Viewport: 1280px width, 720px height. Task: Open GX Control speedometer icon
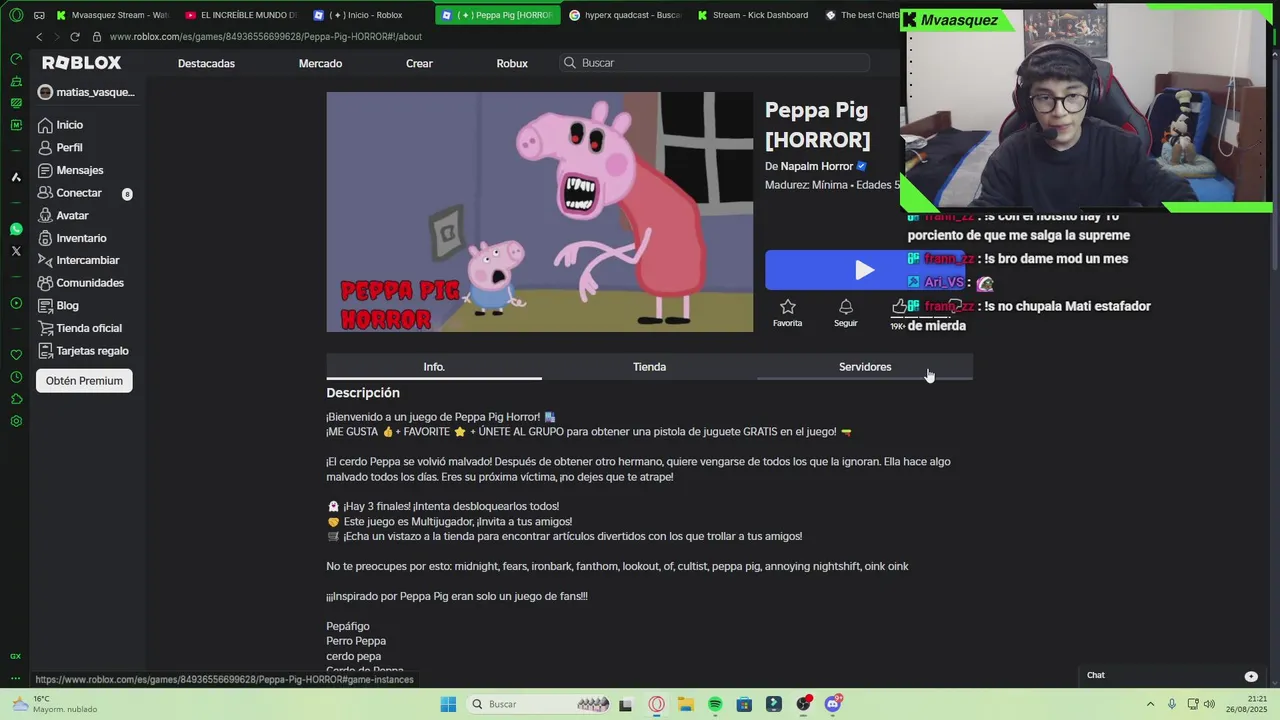click(16, 59)
